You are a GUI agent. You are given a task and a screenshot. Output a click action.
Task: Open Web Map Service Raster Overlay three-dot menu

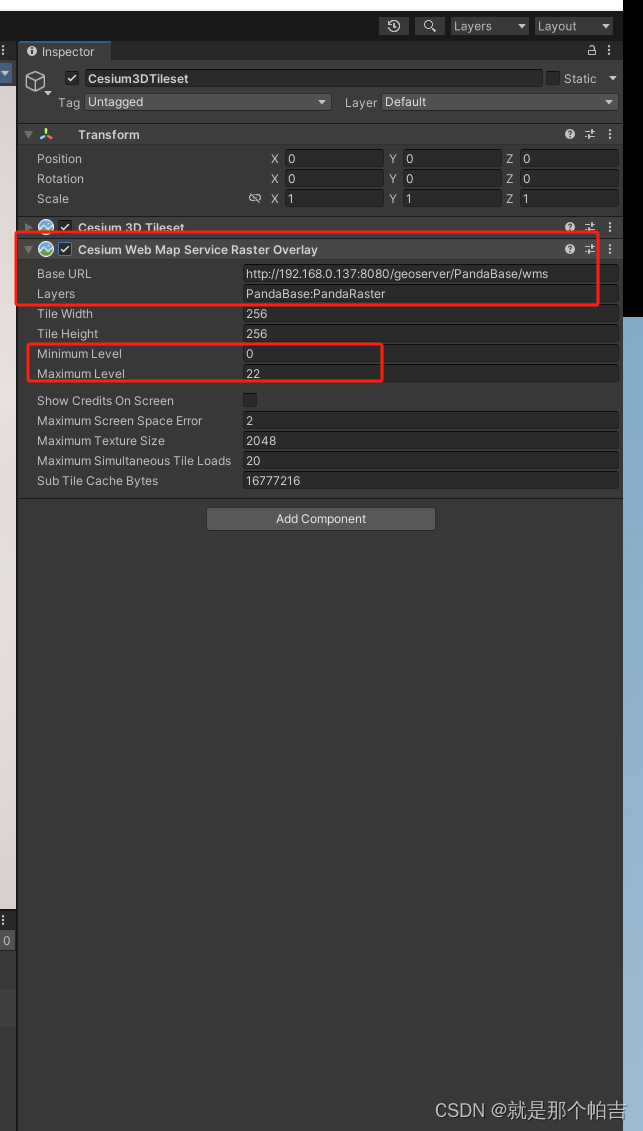coord(610,250)
